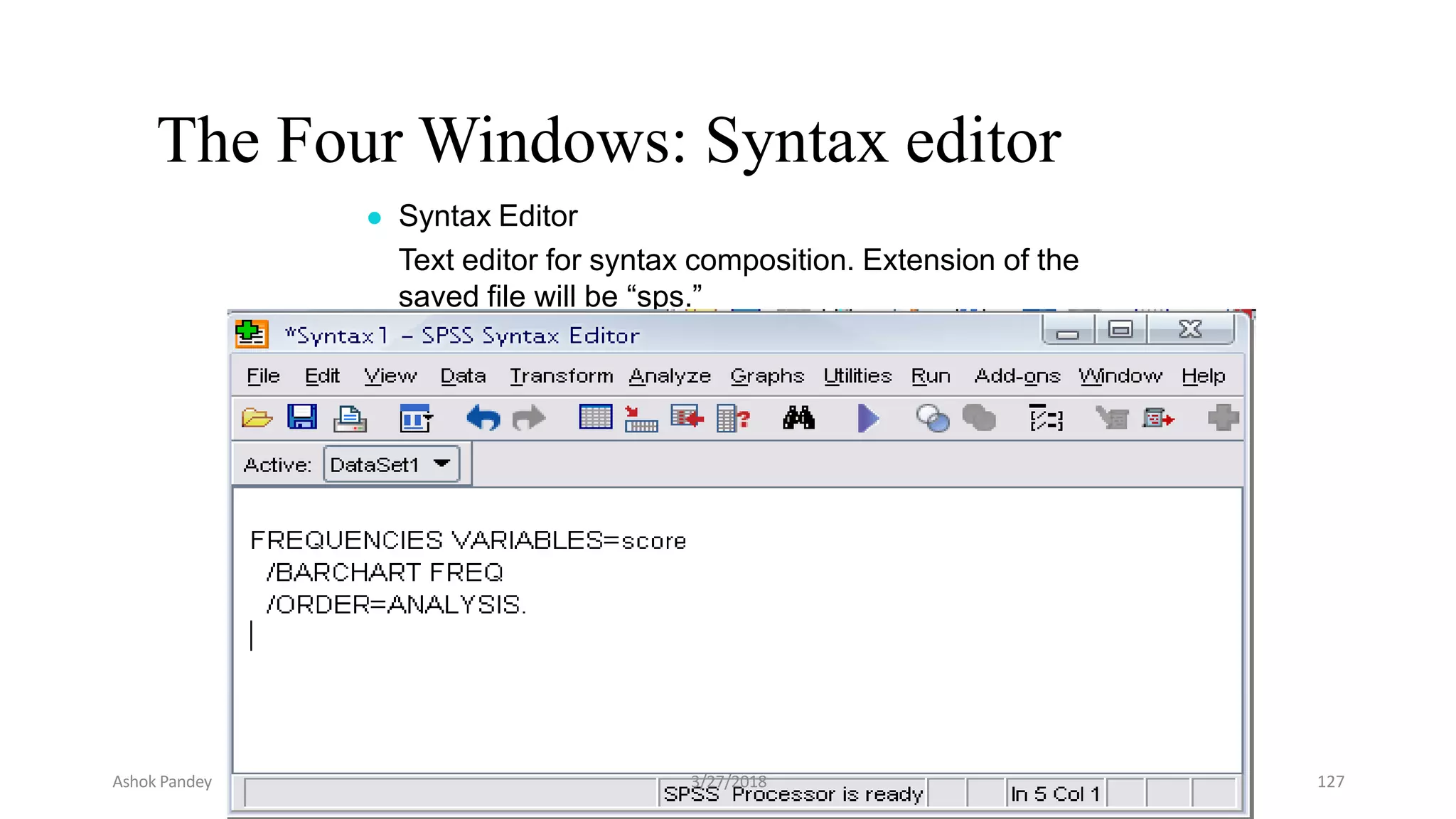The height and width of the screenshot is (819, 1456).
Task: Open the Window menu
Action: pyautogui.click(x=1120, y=376)
